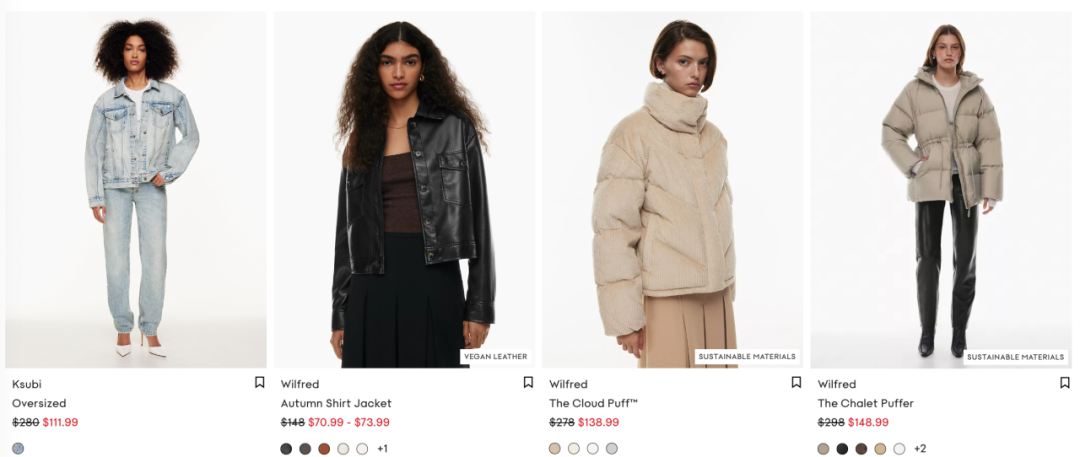
Task: Expand +2 more colors for The Chalet Puffer
Action: point(920,449)
